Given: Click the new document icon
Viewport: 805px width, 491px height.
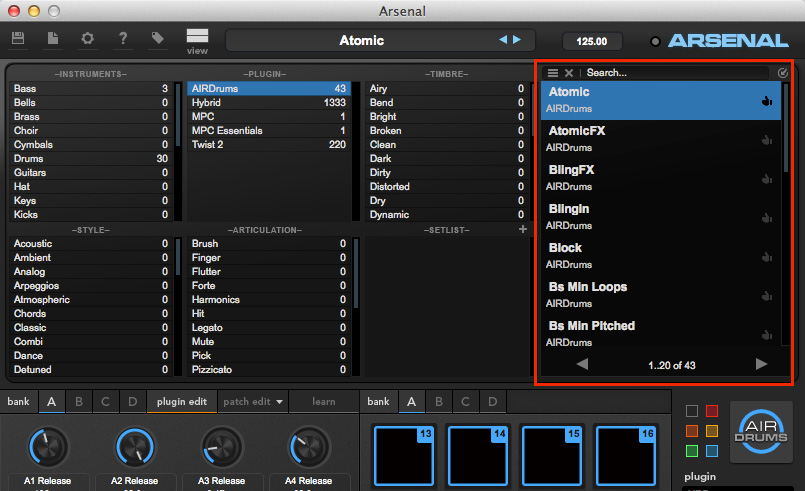Looking at the screenshot, I should point(53,38).
